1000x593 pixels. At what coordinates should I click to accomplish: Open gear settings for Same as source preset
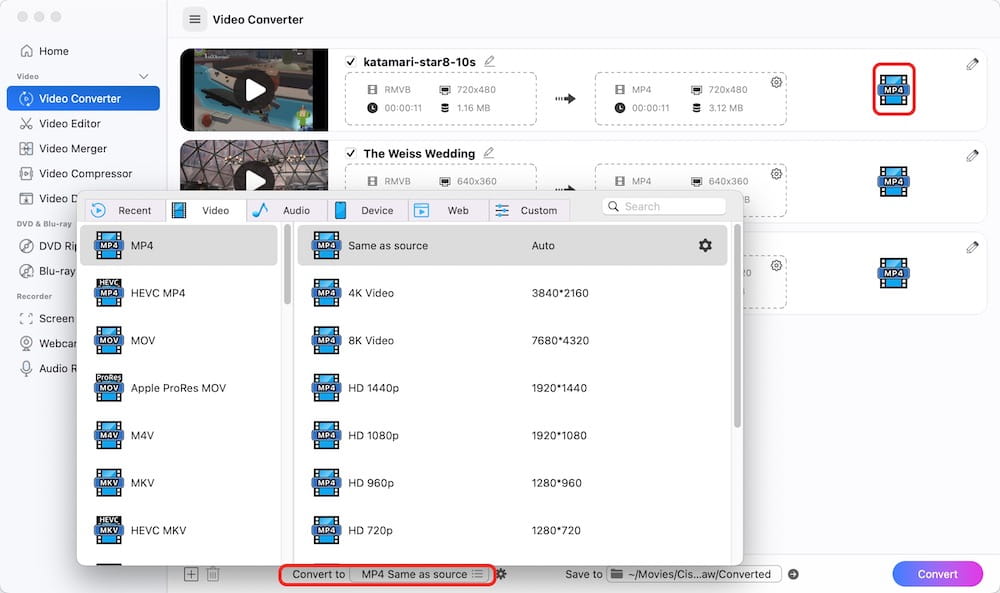click(x=705, y=245)
